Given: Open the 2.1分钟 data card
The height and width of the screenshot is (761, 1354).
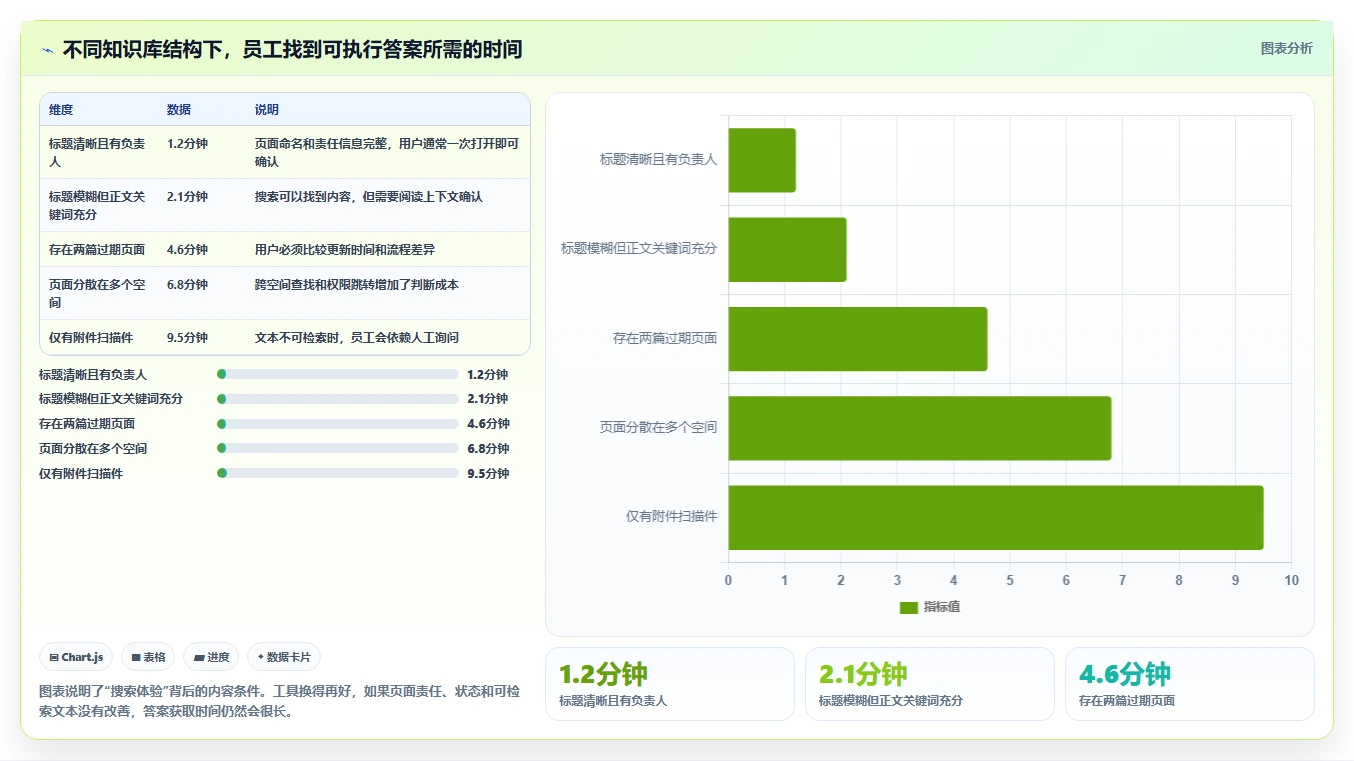Looking at the screenshot, I should pos(930,684).
